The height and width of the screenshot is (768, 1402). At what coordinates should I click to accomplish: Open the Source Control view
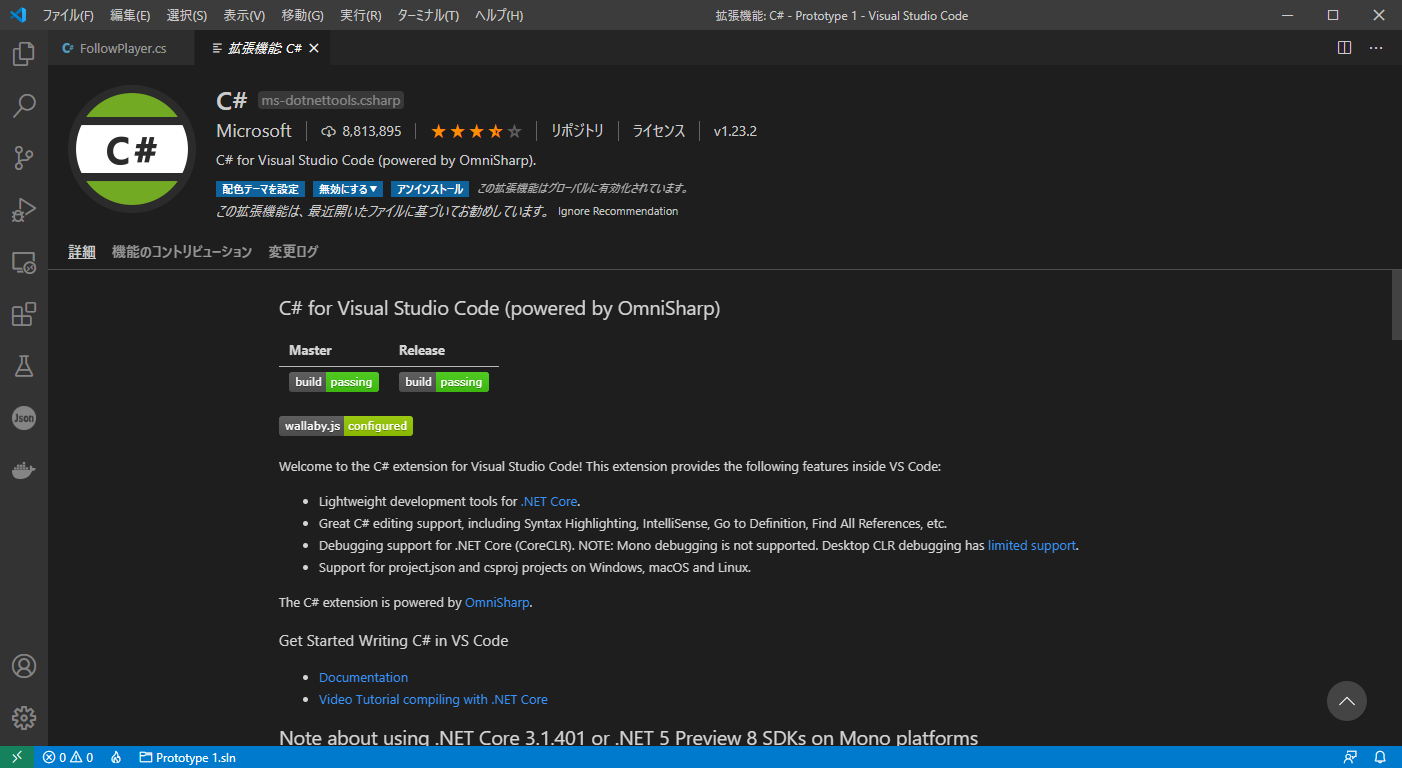click(x=24, y=158)
